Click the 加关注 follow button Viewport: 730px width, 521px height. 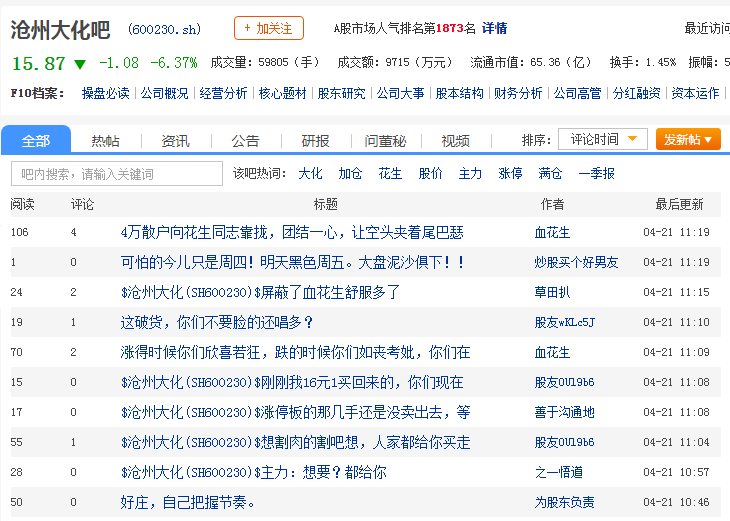tap(269, 28)
